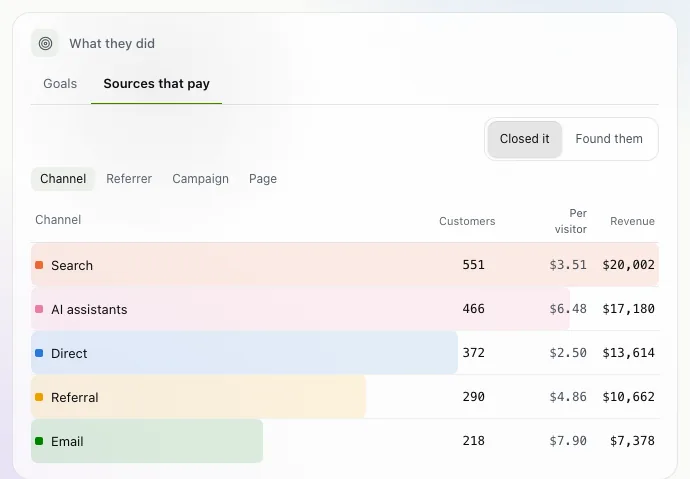Image resolution: width=690 pixels, height=479 pixels.
Task: Click the $20,002 revenue value
Action: pyautogui.click(x=628, y=265)
